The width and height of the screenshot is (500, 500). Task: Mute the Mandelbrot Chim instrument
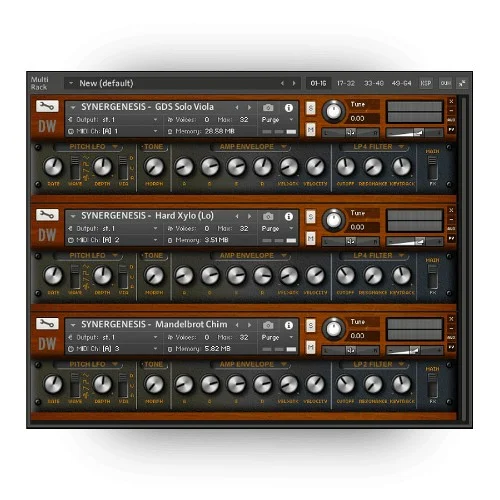pyautogui.click(x=311, y=347)
